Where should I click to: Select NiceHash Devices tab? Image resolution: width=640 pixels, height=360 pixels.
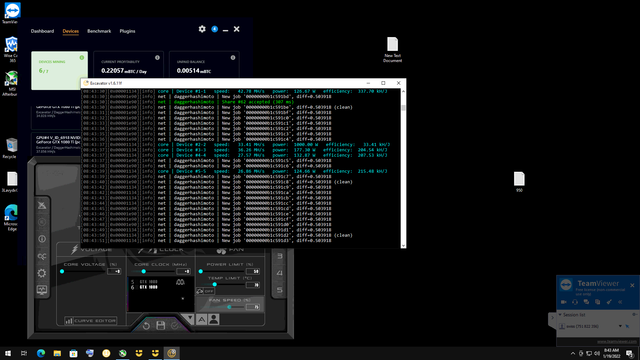point(71,31)
